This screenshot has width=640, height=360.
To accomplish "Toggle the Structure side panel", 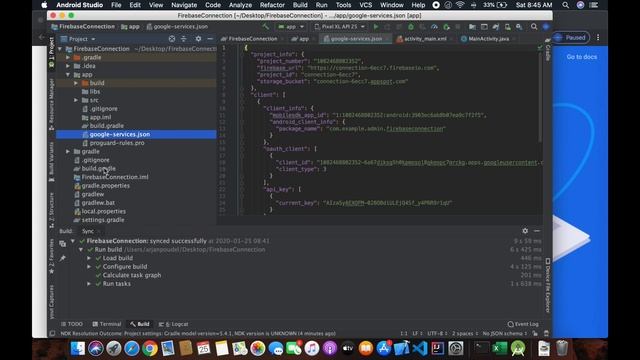I will (x=51, y=210).
